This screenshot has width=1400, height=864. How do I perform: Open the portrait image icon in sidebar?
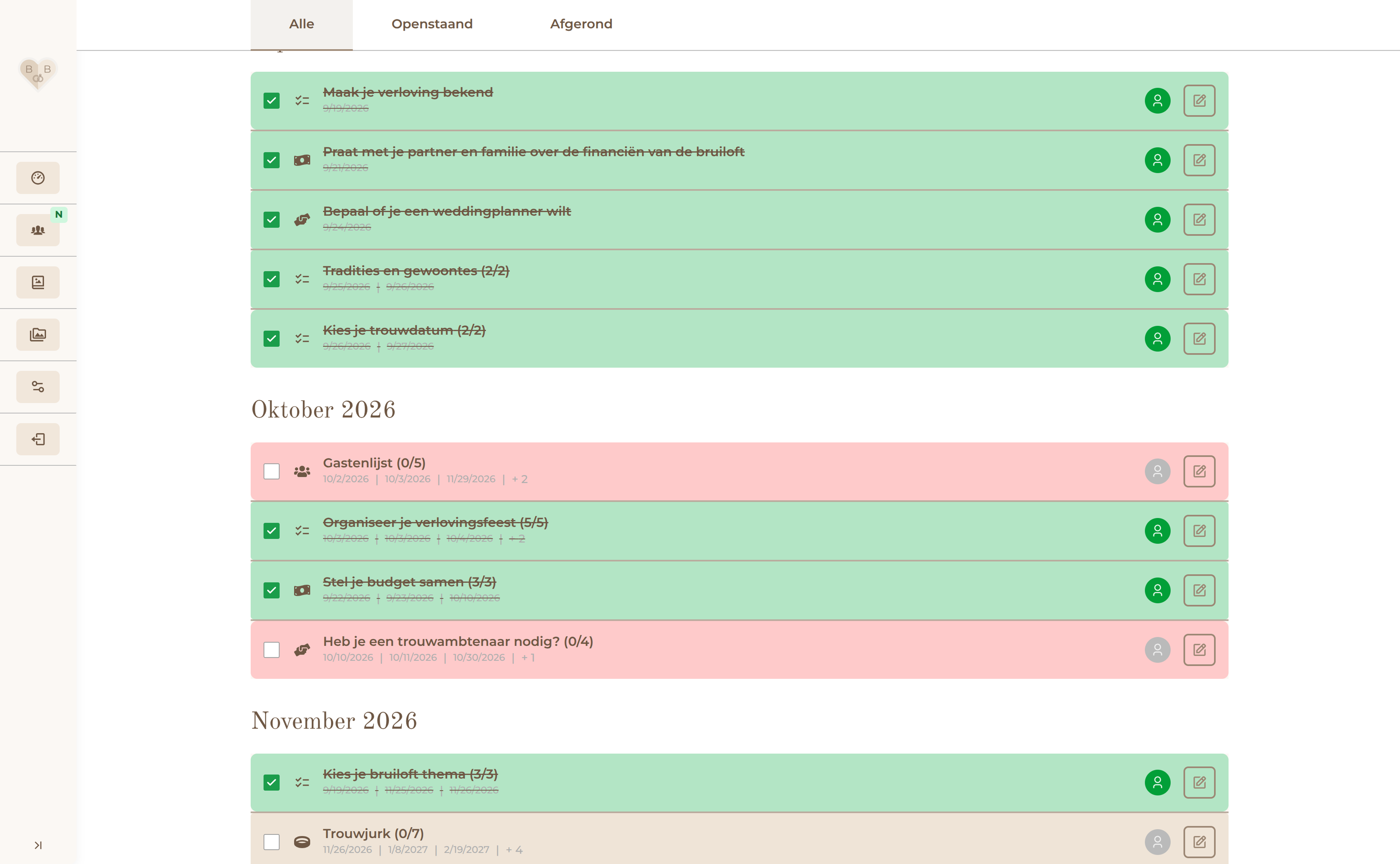click(x=38, y=282)
